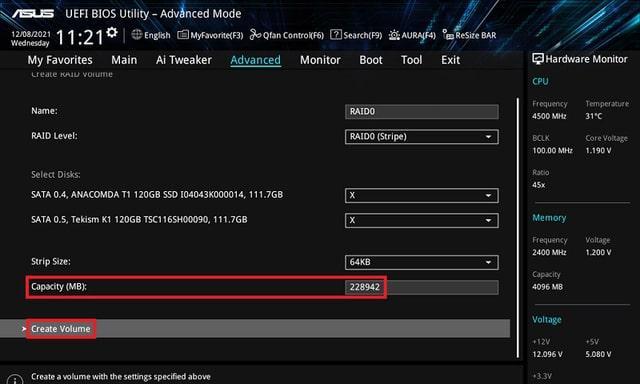Launch Qfan Control(F6) fan icon
Image resolution: width=640 pixels, height=384 pixels.
click(256, 35)
